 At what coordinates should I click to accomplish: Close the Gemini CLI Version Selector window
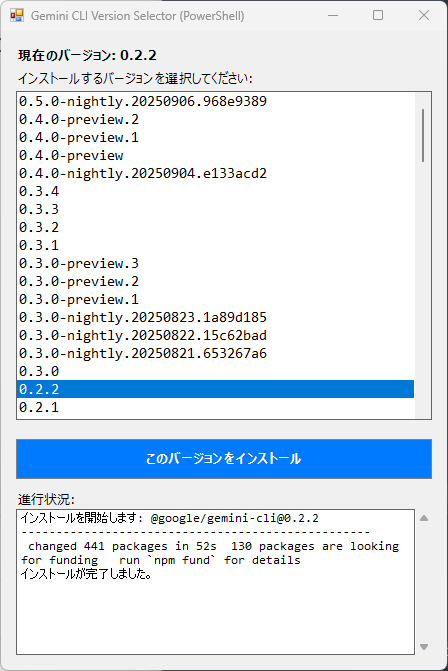point(424,15)
